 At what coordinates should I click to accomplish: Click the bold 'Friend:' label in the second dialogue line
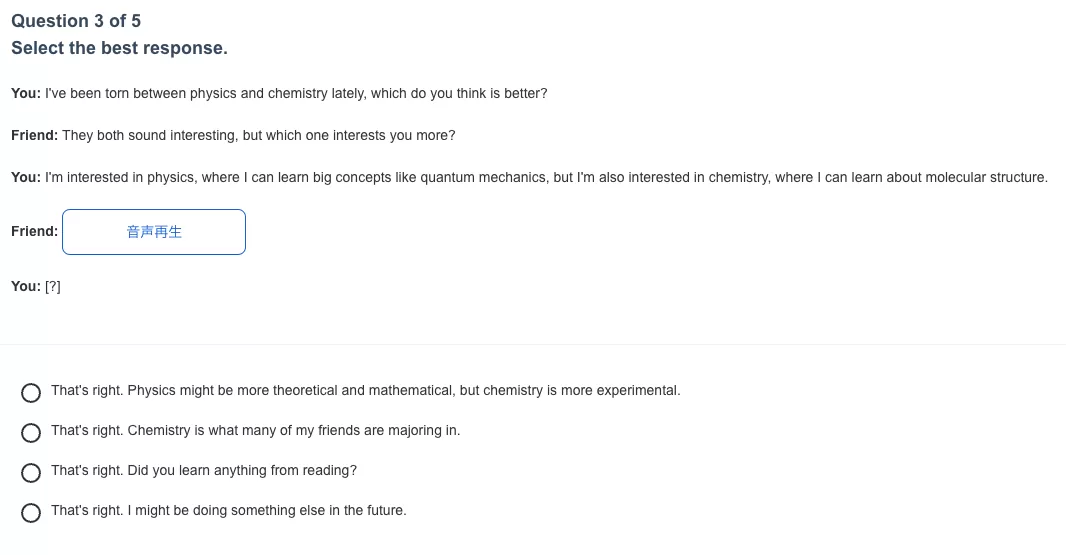point(35,135)
